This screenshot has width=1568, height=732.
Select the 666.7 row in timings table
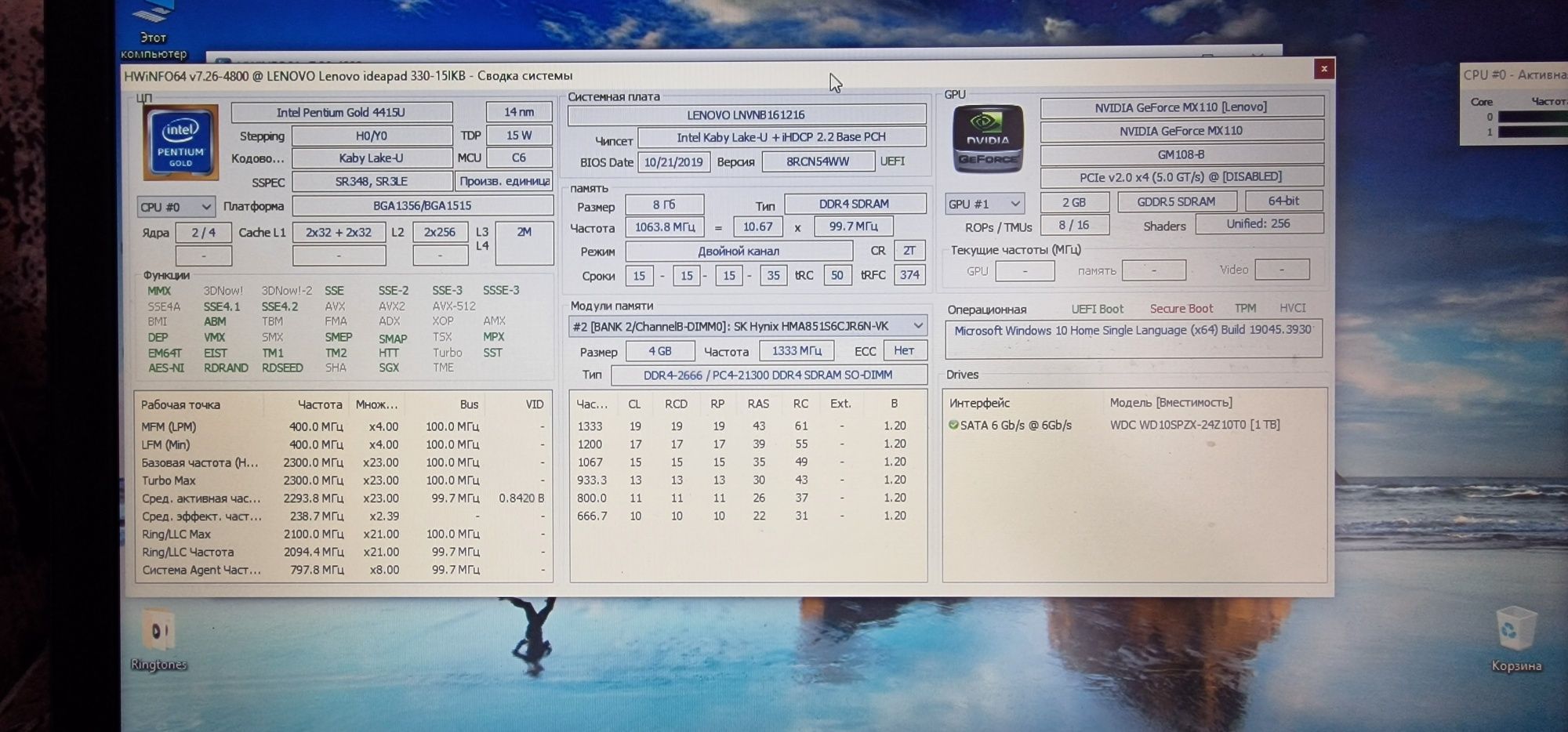point(748,516)
